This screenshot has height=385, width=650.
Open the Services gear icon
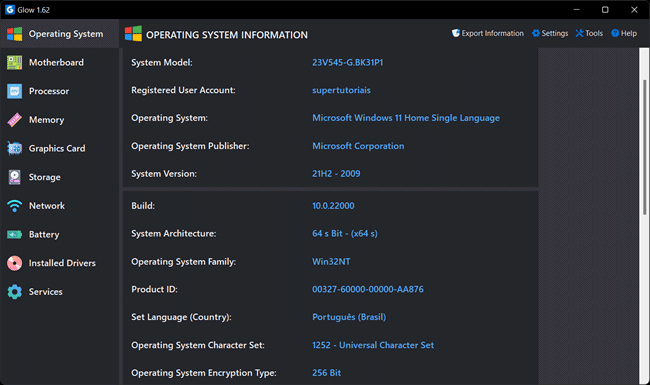[x=15, y=292]
